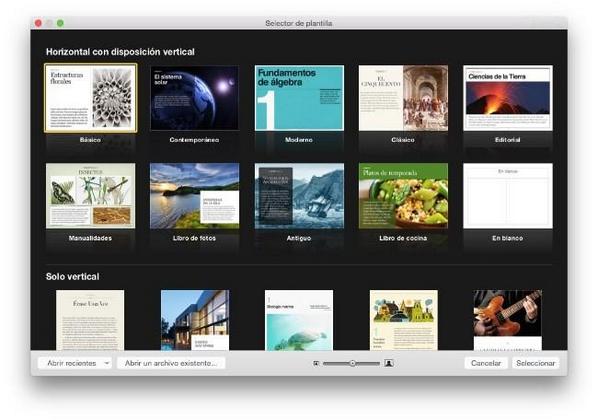Select the Básico template thumbnail

click(x=90, y=98)
